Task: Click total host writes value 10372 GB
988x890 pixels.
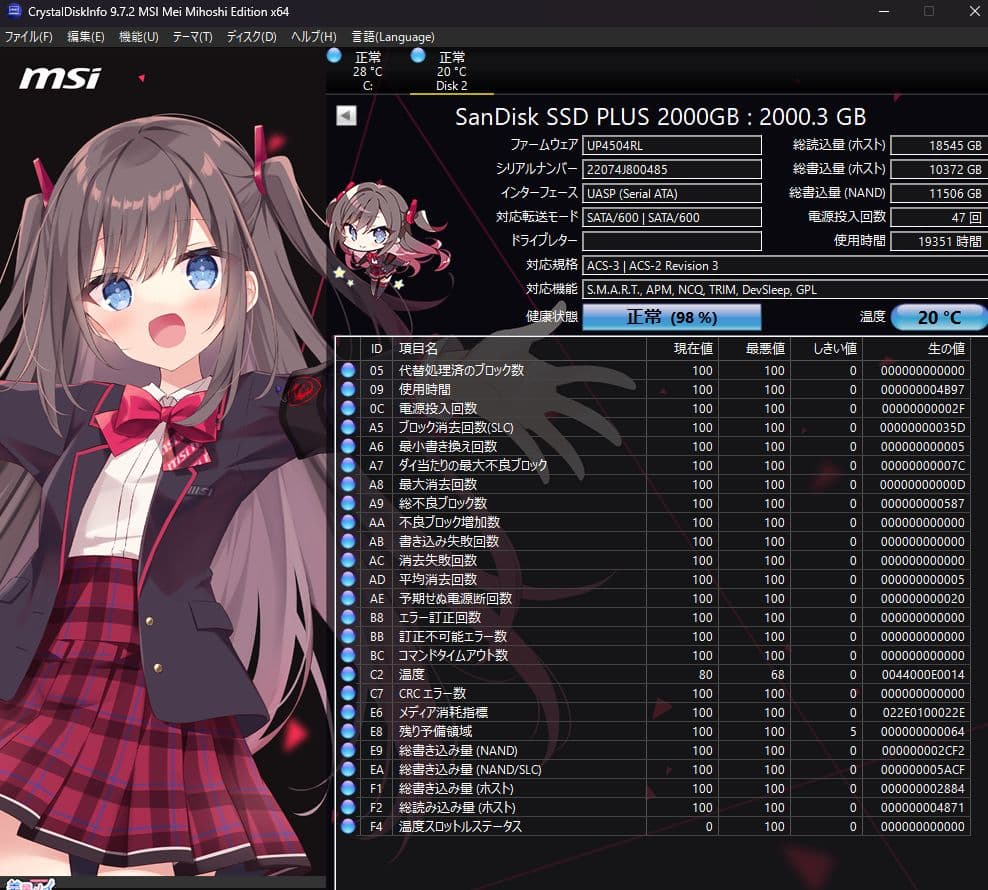Action: click(939, 170)
